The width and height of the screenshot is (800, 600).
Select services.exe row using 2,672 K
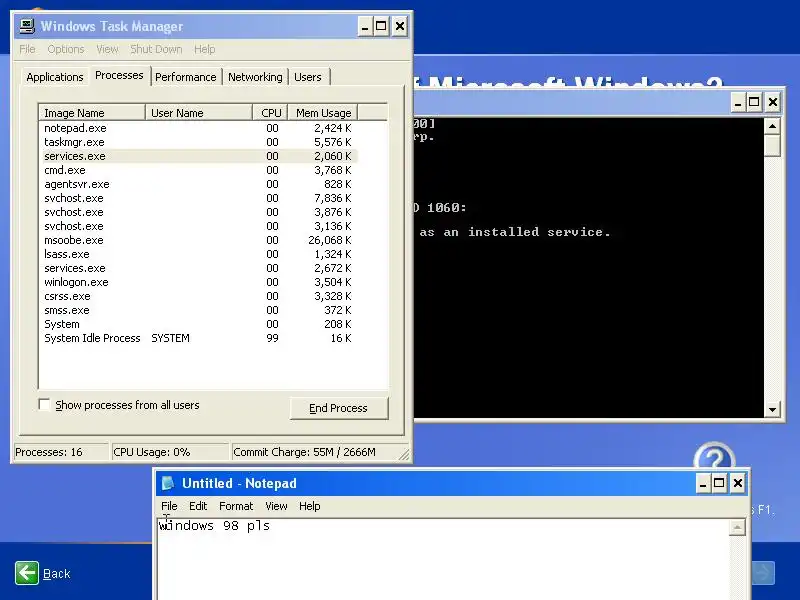198,268
